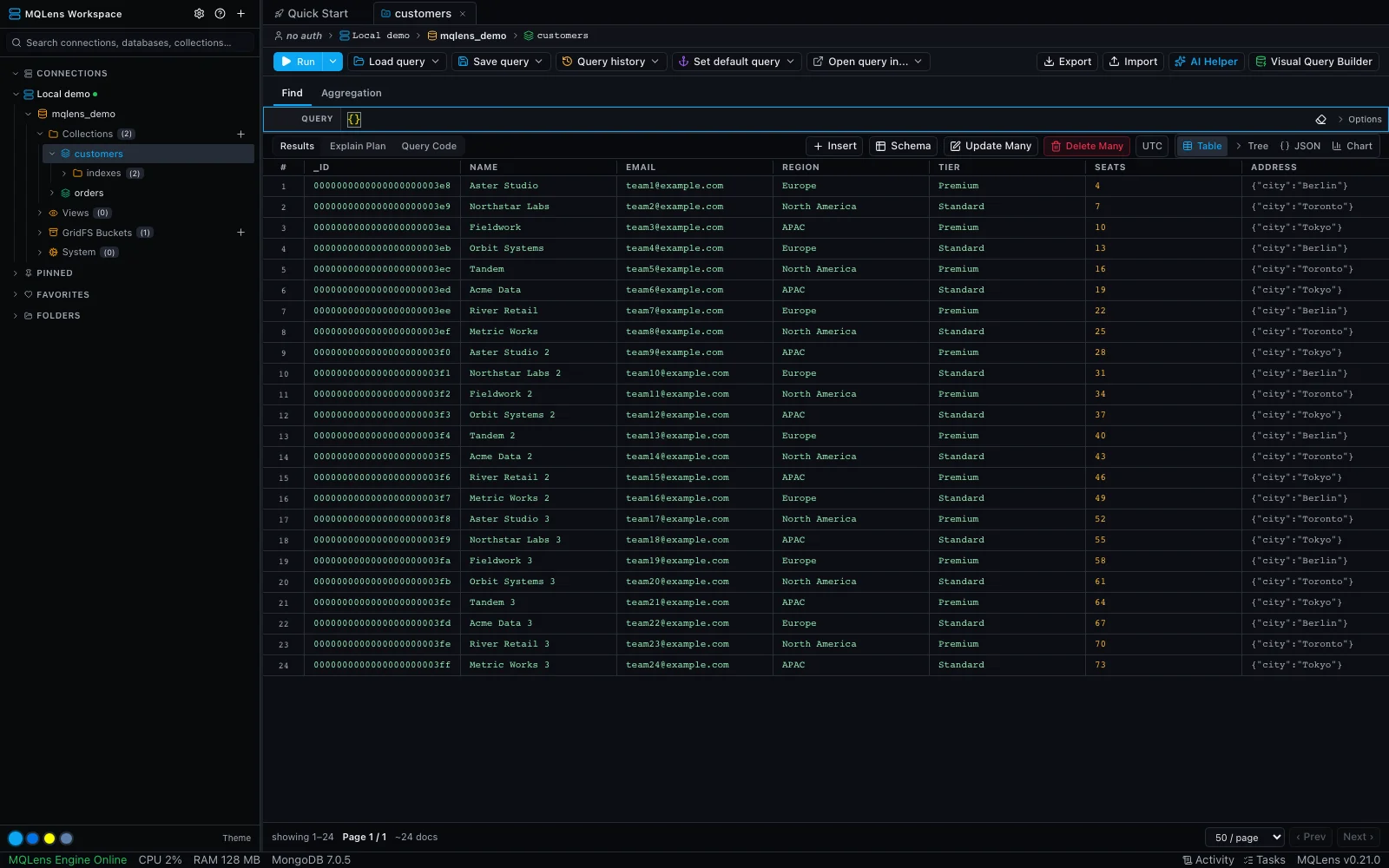
Task: Open Tasks in the status bar
Action: (1264, 860)
